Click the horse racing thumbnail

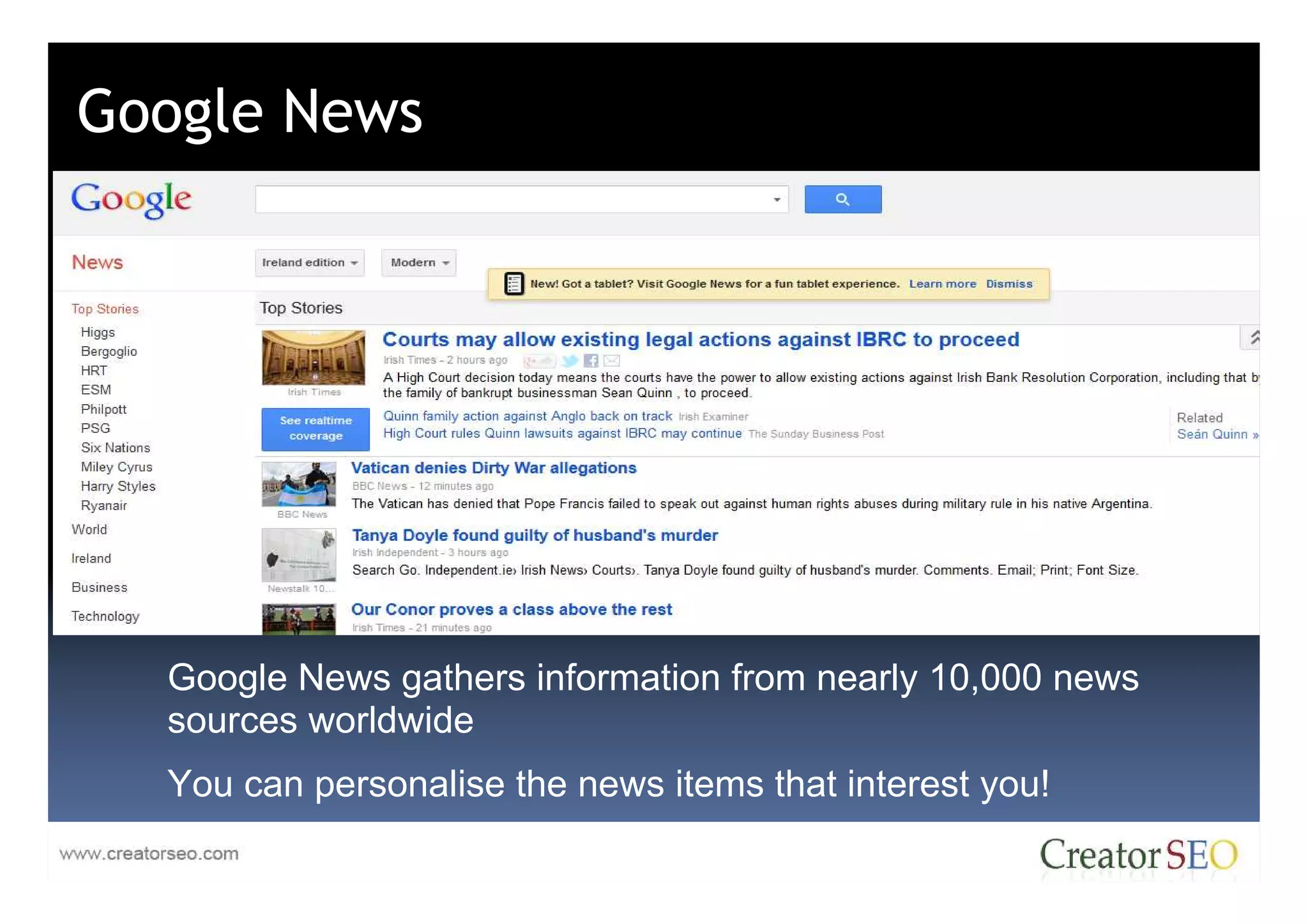point(299,620)
